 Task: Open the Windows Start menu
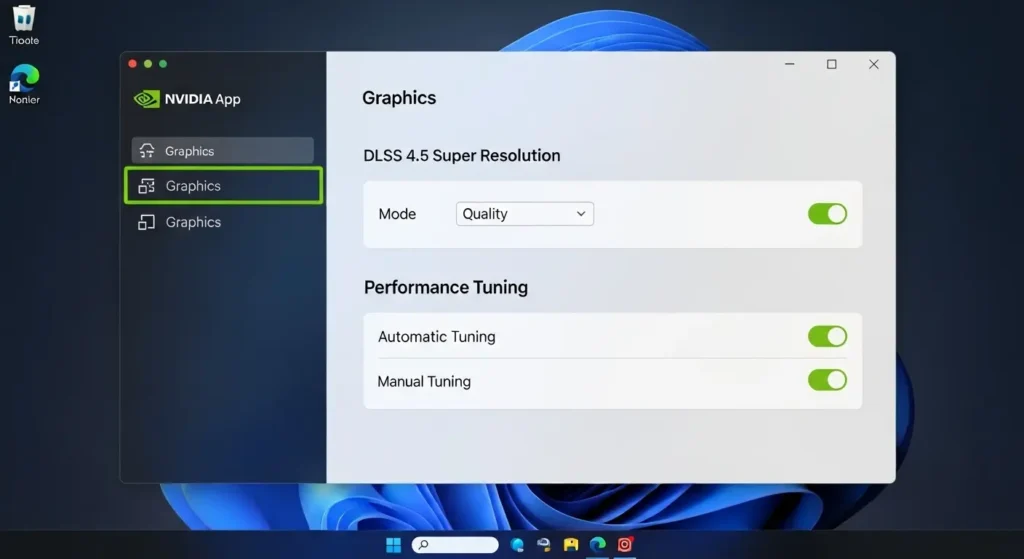point(394,545)
